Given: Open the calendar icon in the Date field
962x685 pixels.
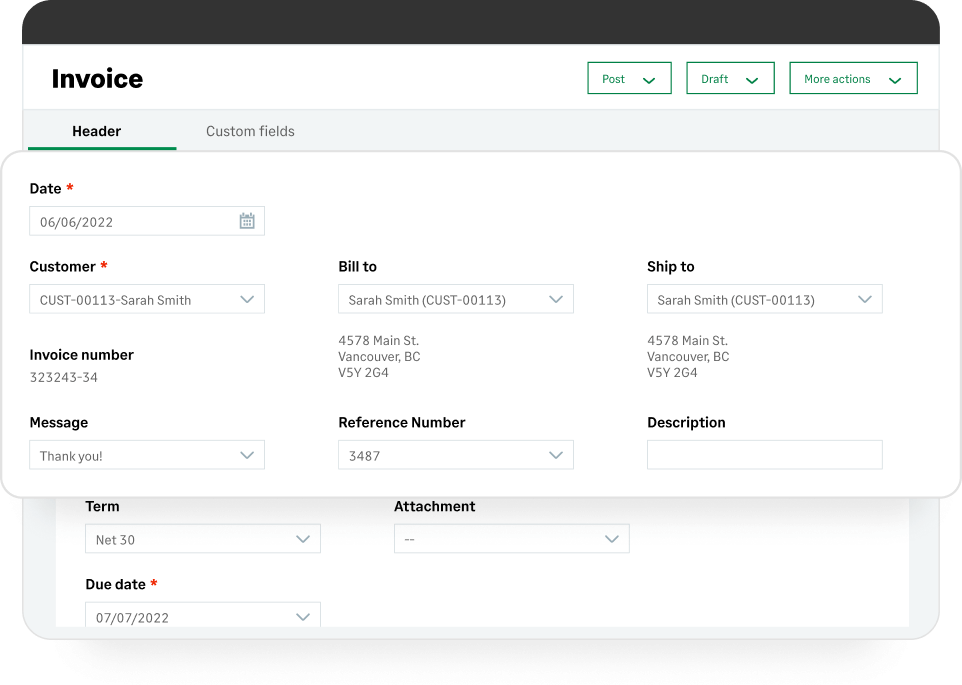Looking at the screenshot, I should point(247,220).
